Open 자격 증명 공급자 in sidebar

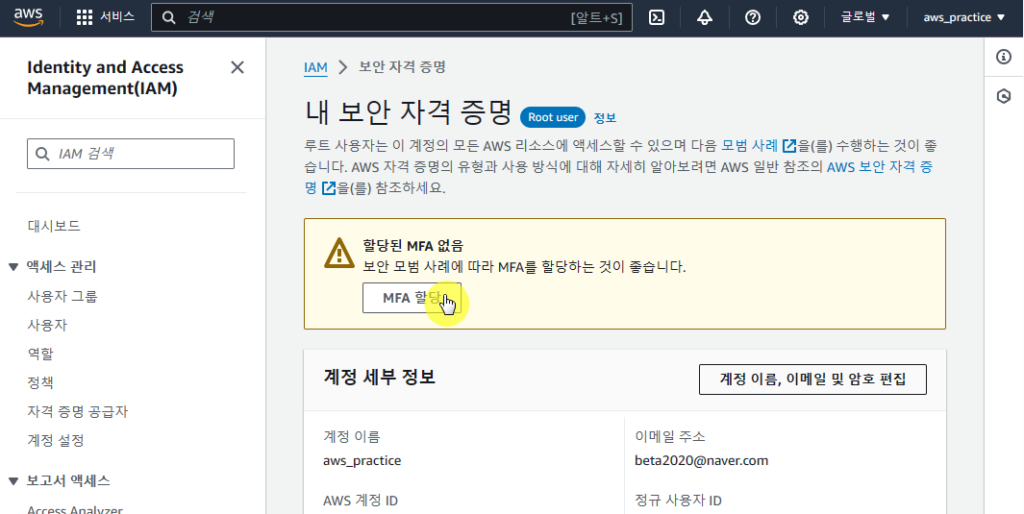[x=78, y=411]
